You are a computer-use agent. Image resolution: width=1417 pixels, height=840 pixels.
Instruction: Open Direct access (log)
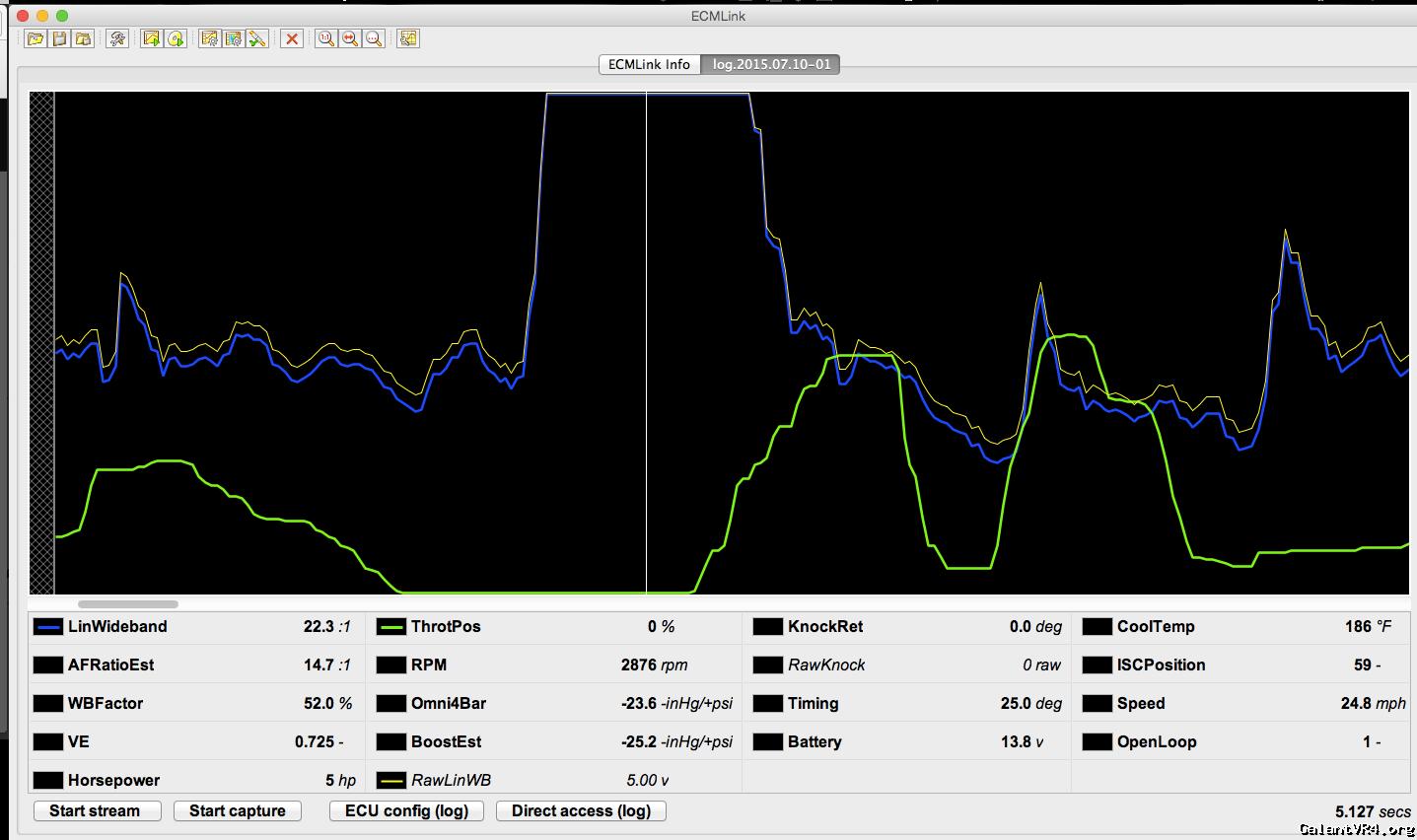582,810
